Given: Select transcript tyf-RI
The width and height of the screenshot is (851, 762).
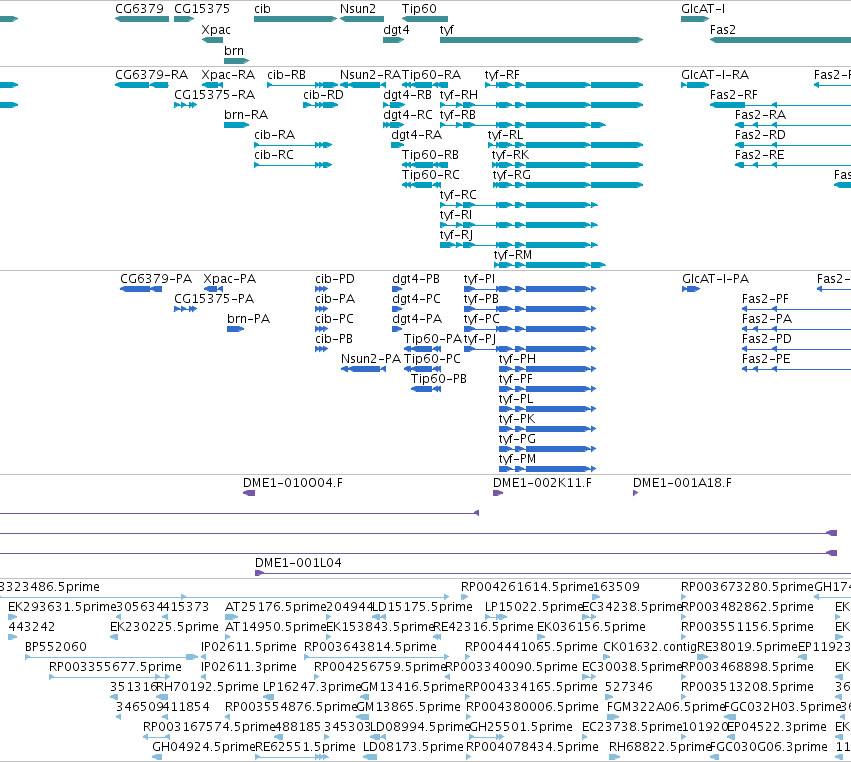Looking at the screenshot, I should pyautogui.click(x=519, y=225).
